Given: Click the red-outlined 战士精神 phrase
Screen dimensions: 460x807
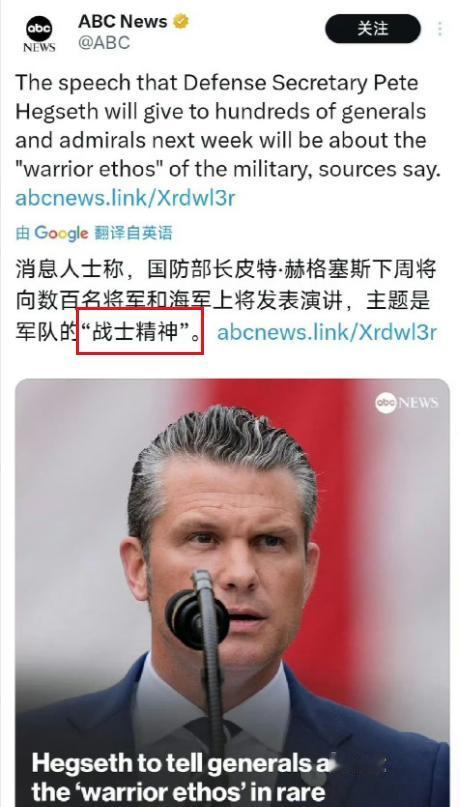Looking at the screenshot, I should pos(140,331).
